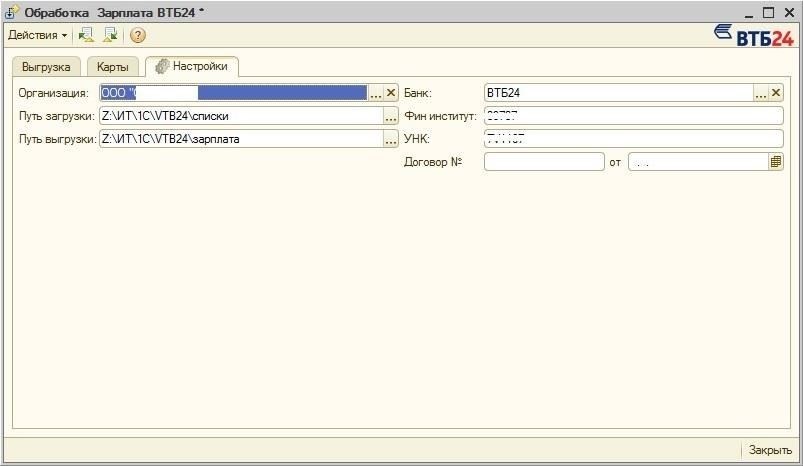Open Организация selection with ellipsis button
Image resolution: width=803 pixels, height=466 pixels.
tap(376, 93)
